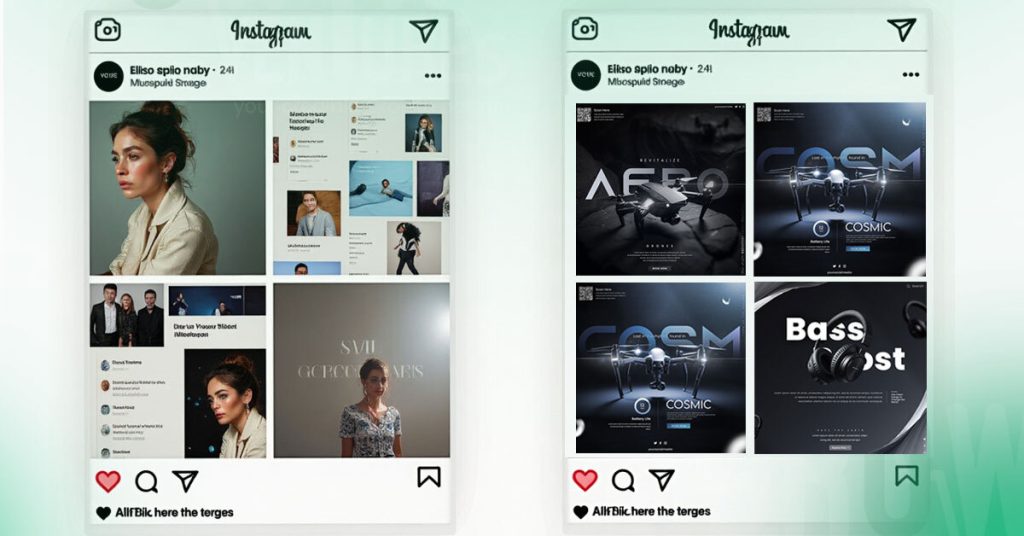Tap the Instagram logo in left header
This screenshot has height=536, width=1024.
click(270, 31)
